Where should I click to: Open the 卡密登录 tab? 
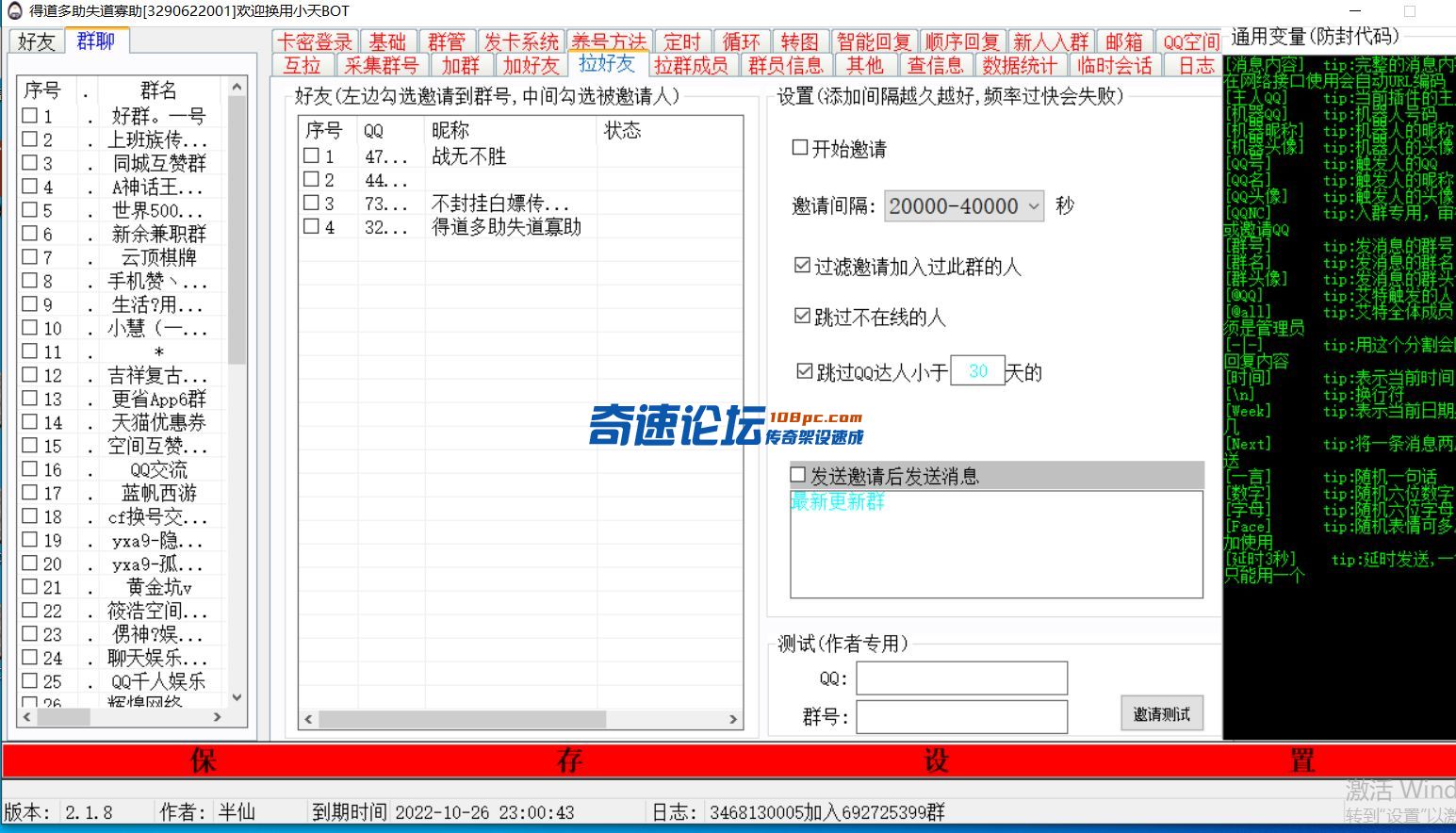click(314, 41)
